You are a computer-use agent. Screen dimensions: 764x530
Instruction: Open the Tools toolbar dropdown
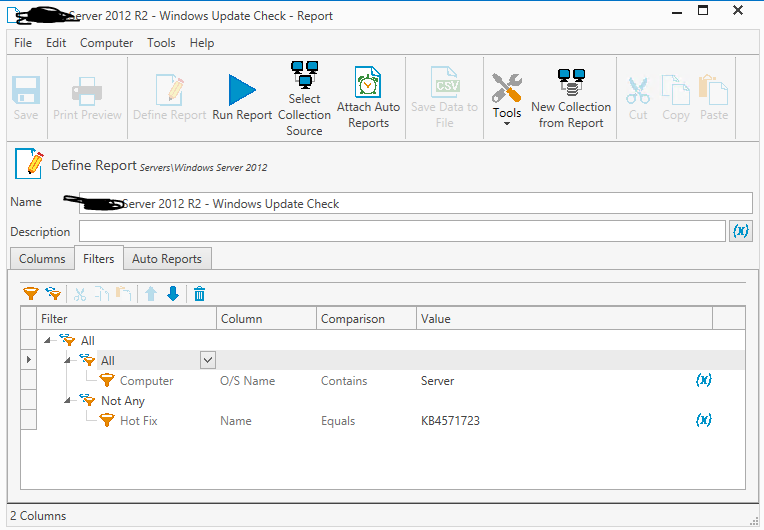[507, 123]
